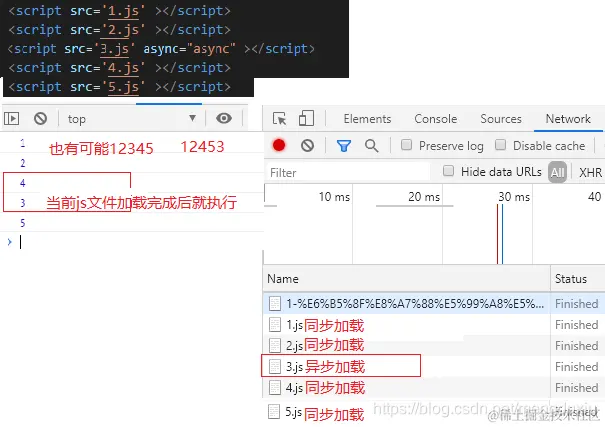Image resolution: width=605 pixels, height=427 pixels.
Task: Stop recording with the red record button
Action: (x=279, y=145)
